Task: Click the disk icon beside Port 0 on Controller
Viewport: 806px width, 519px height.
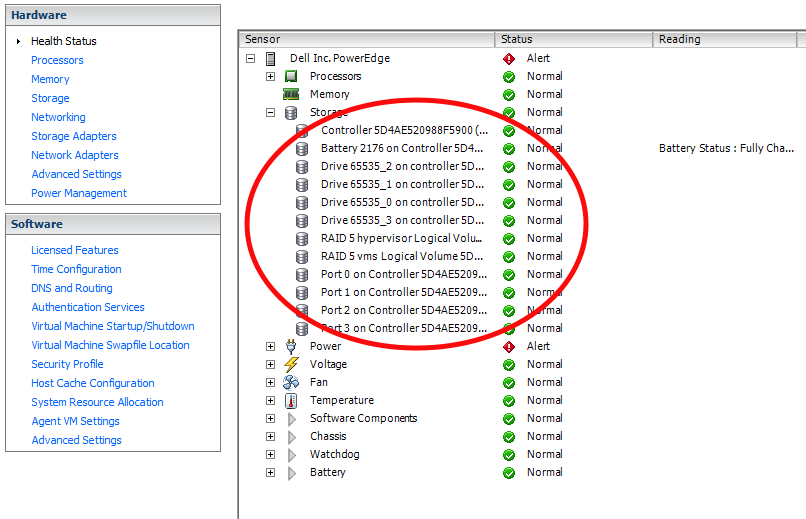Action: click(x=302, y=274)
